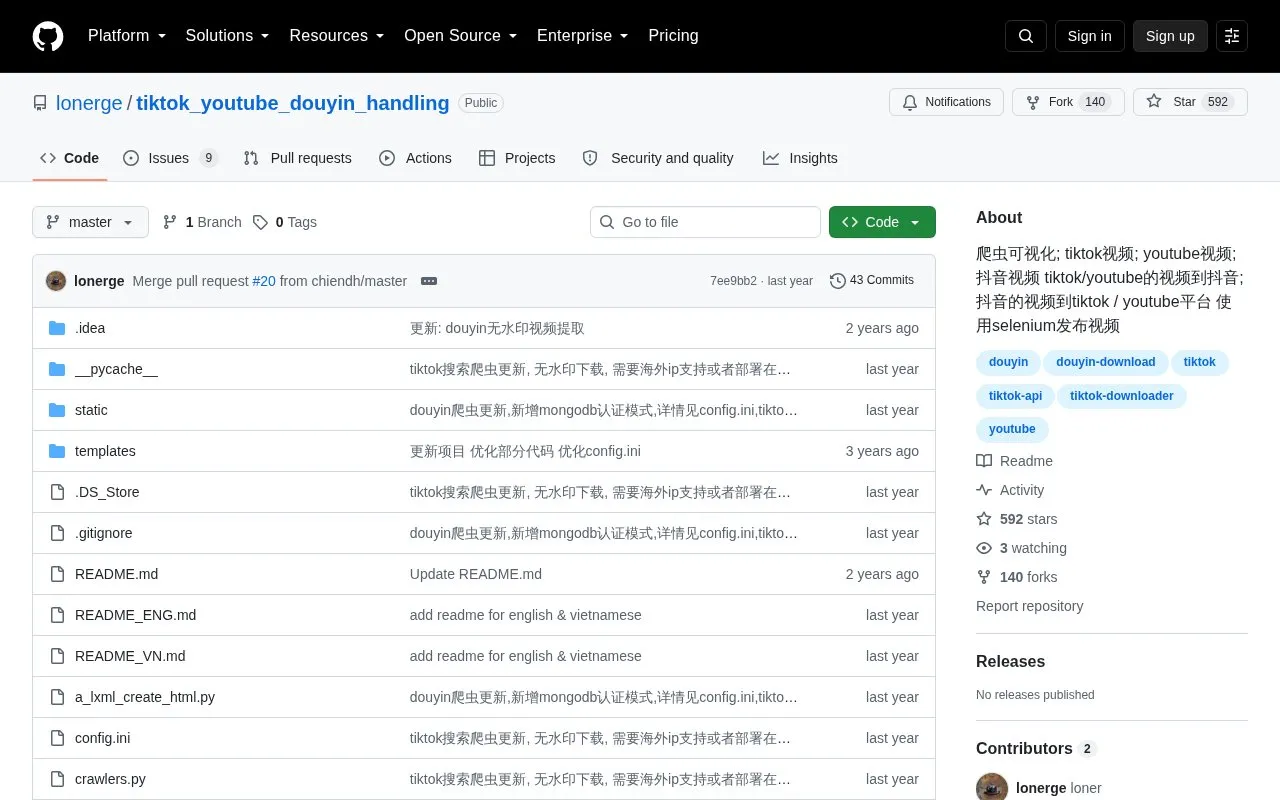Open the static folder
Viewport: 1280px width, 800px height.
(x=91, y=410)
